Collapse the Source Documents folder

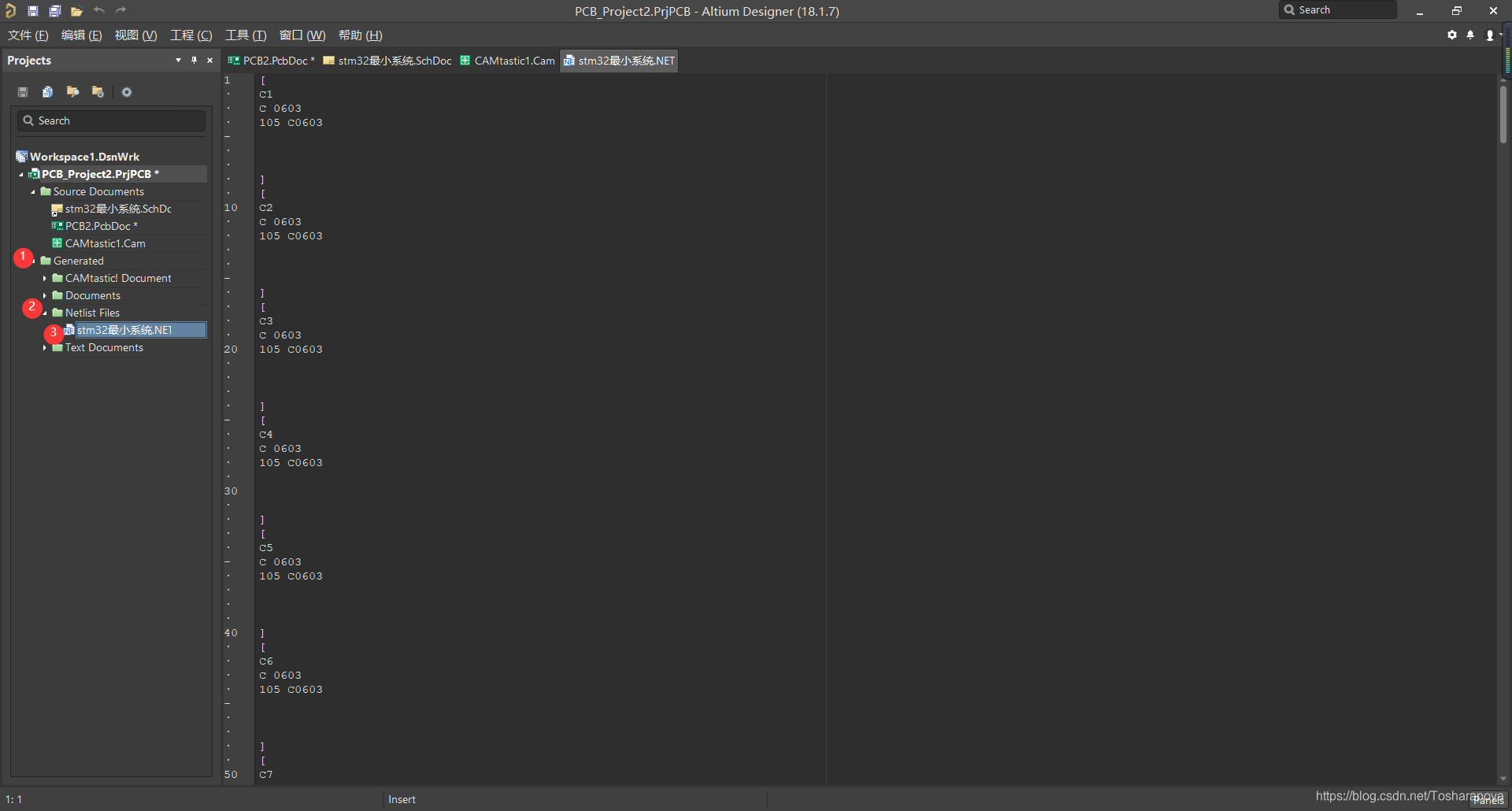[x=33, y=192]
